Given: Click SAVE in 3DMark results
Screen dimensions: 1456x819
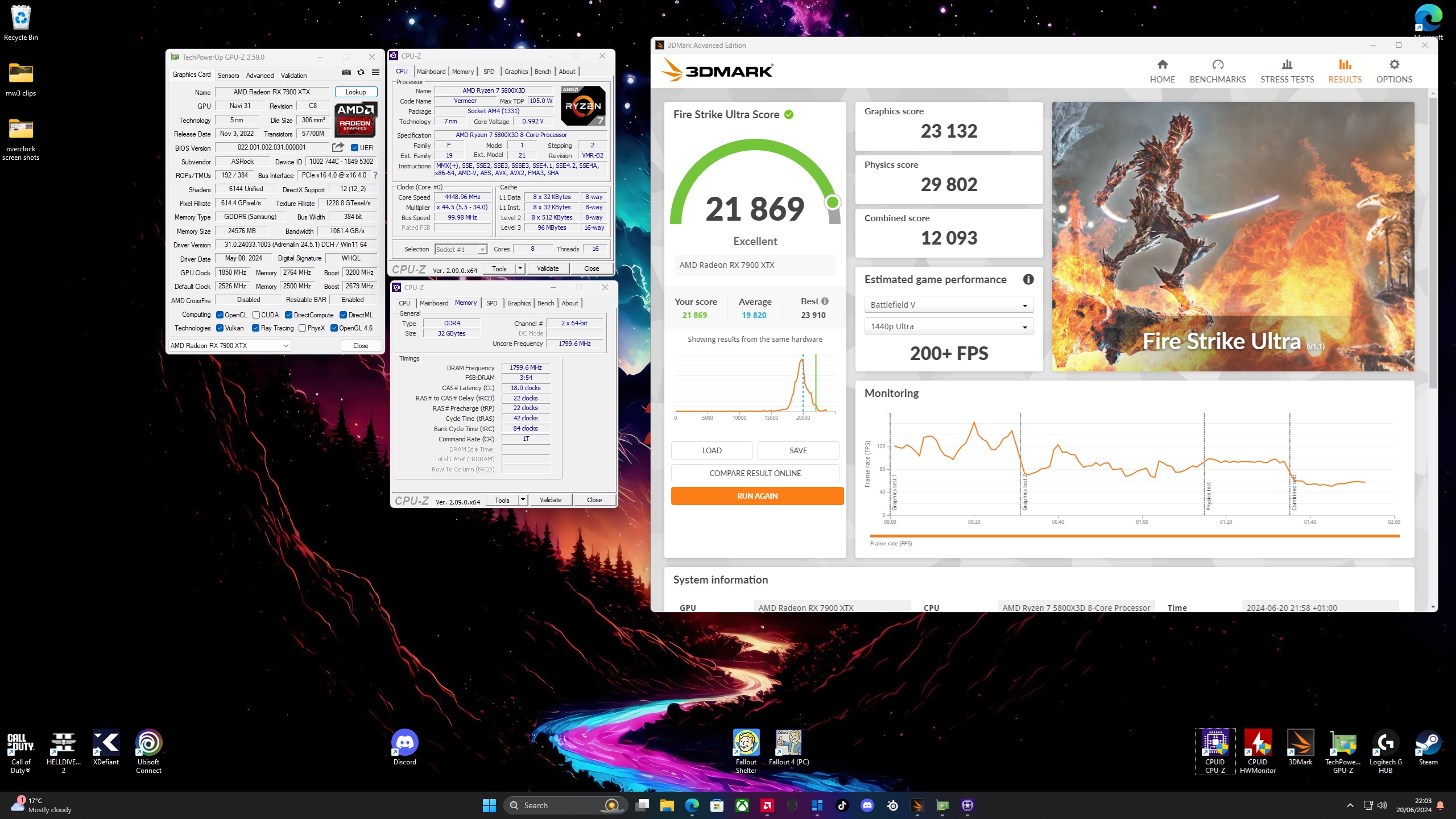Looking at the screenshot, I should [798, 450].
